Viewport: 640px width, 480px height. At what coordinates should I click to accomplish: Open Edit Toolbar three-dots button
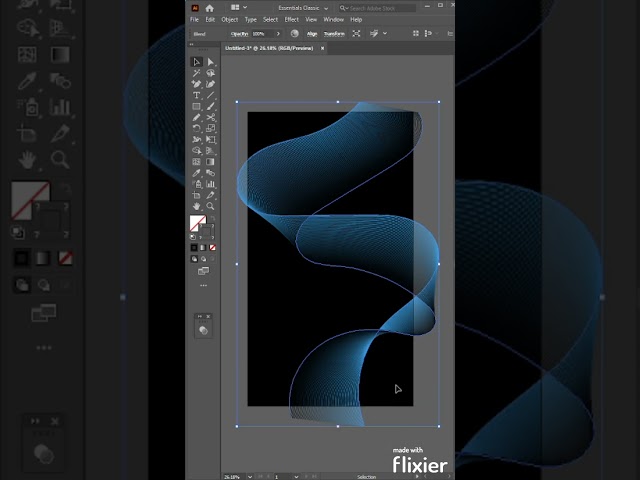(203, 286)
